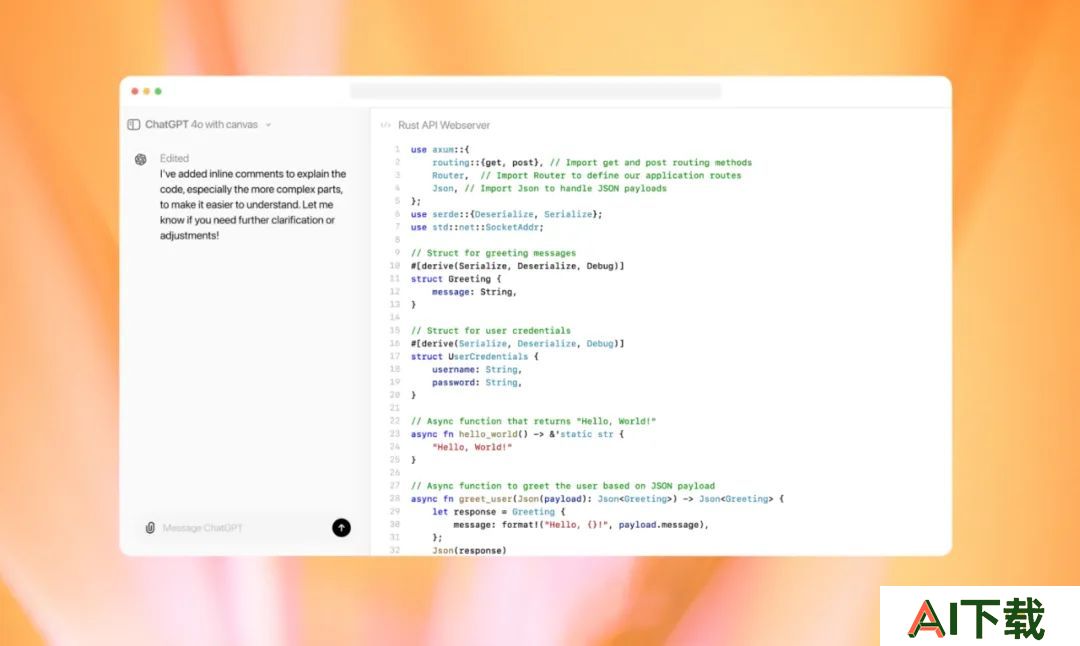The height and width of the screenshot is (646, 1080).
Task: Click the yellow window minimize button
Action: pos(146,91)
